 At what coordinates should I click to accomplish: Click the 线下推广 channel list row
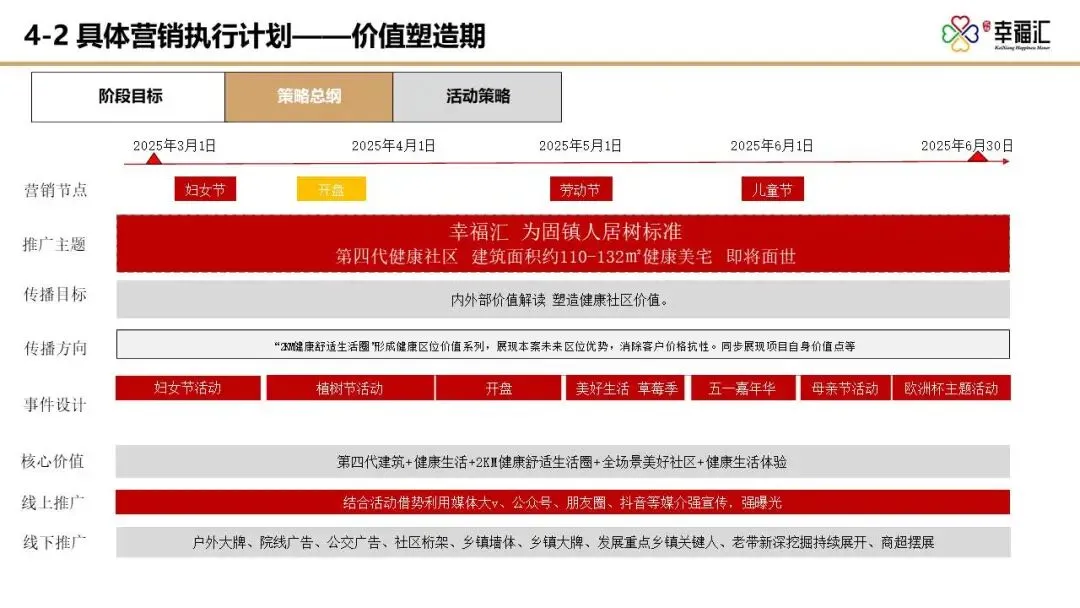click(564, 545)
